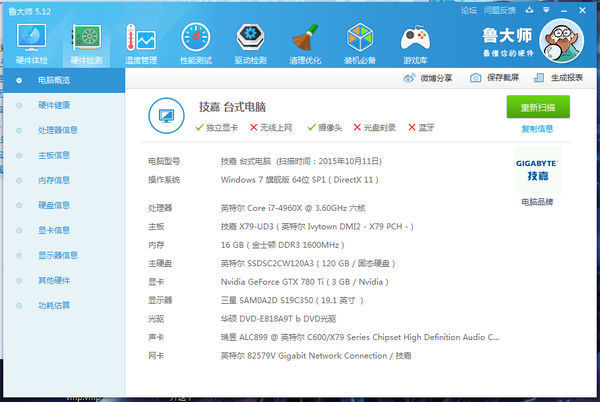Click the 鲁大师 mascot avatar
The image size is (600, 402).
click(x=562, y=41)
